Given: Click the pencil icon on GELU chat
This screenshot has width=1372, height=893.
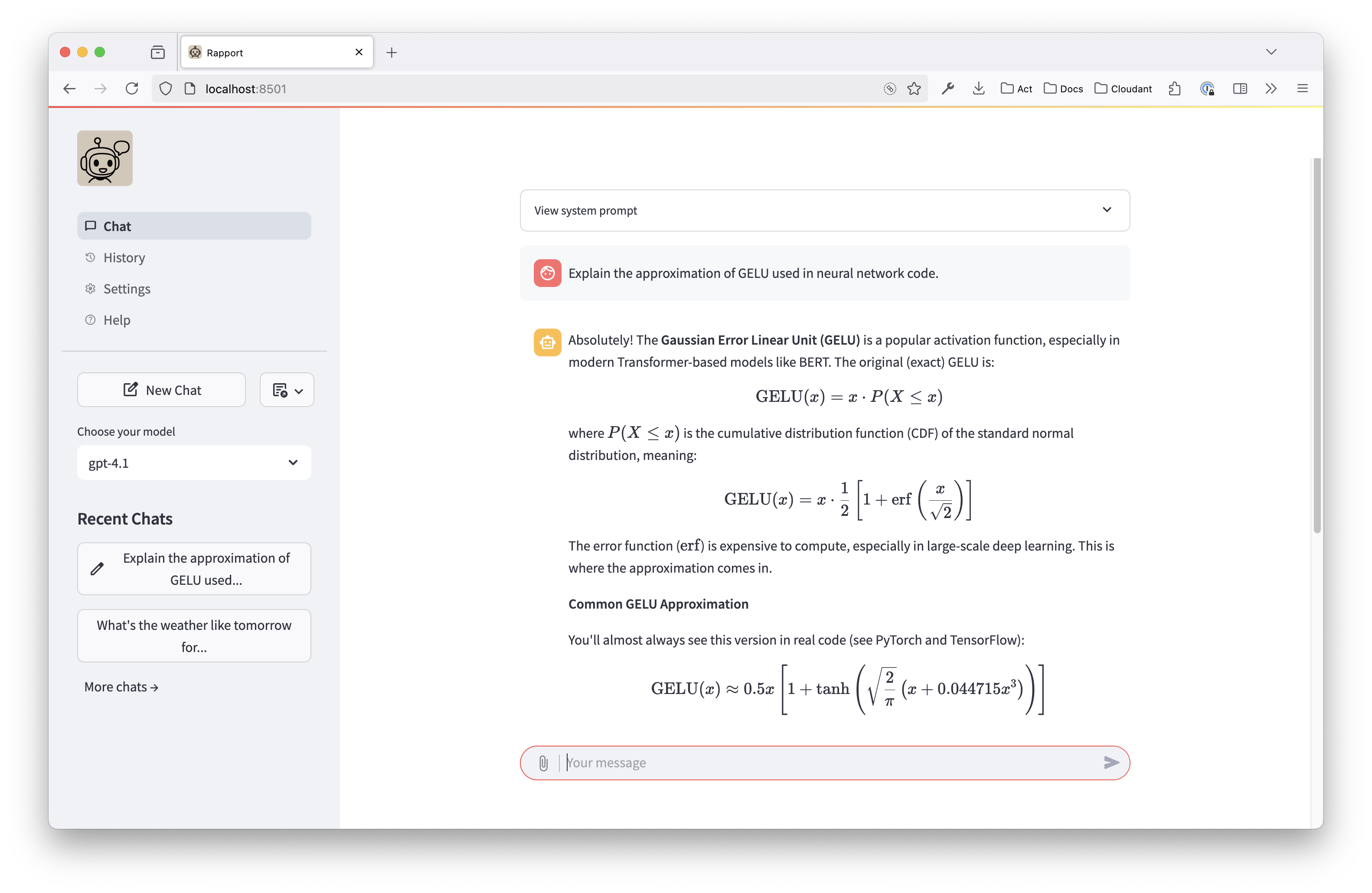Looking at the screenshot, I should coord(98,569).
